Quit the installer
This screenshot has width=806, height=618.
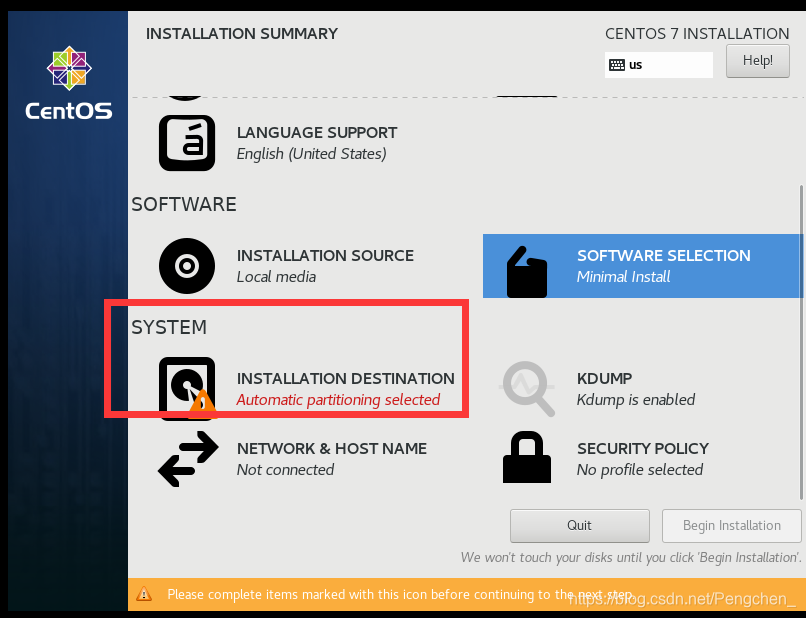click(580, 525)
